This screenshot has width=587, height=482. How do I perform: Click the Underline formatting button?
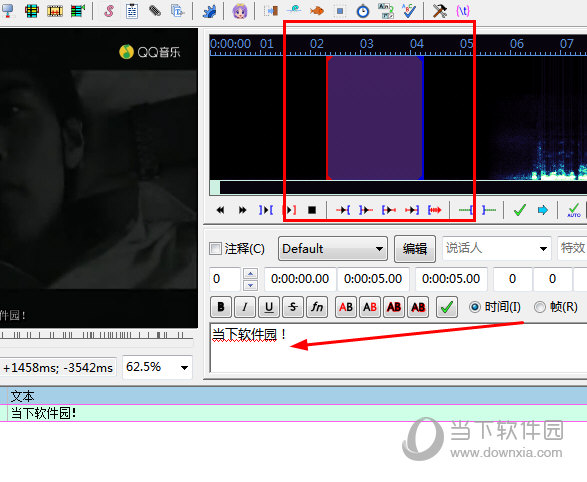pyautogui.click(x=269, y=307)
